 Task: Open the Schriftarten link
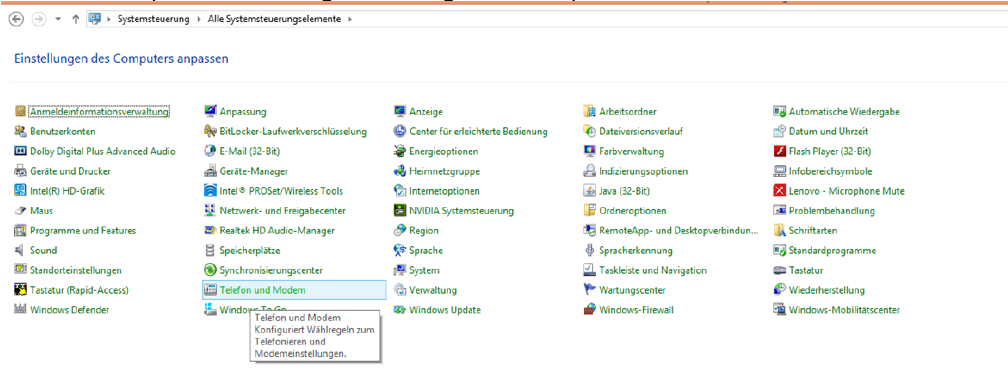(x=813, y=230)
